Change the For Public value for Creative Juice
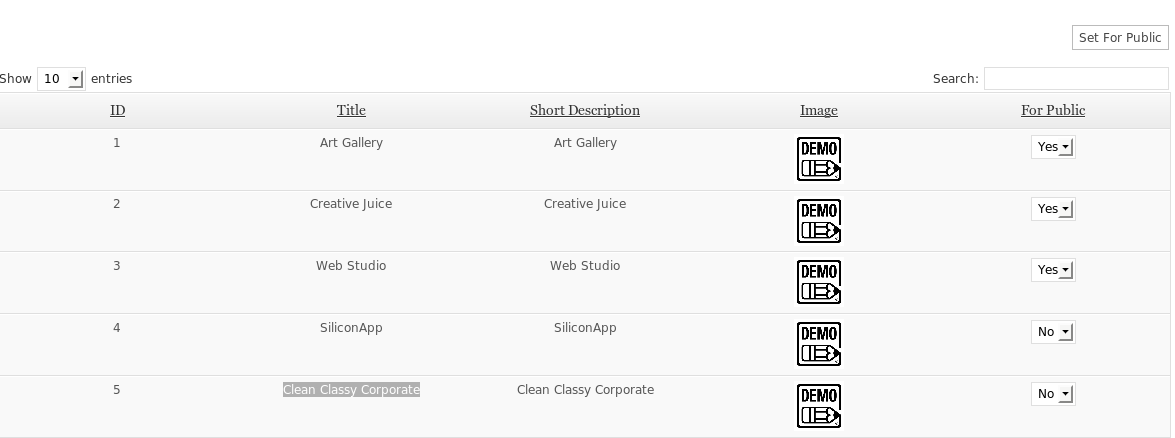 click(x=1053, y=209)
